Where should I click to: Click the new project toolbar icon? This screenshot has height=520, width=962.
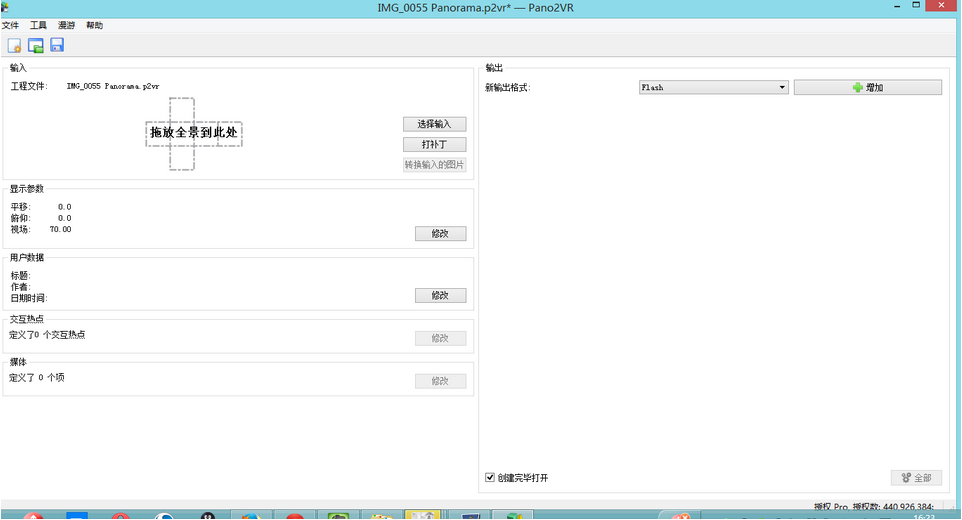click(14, 45)
